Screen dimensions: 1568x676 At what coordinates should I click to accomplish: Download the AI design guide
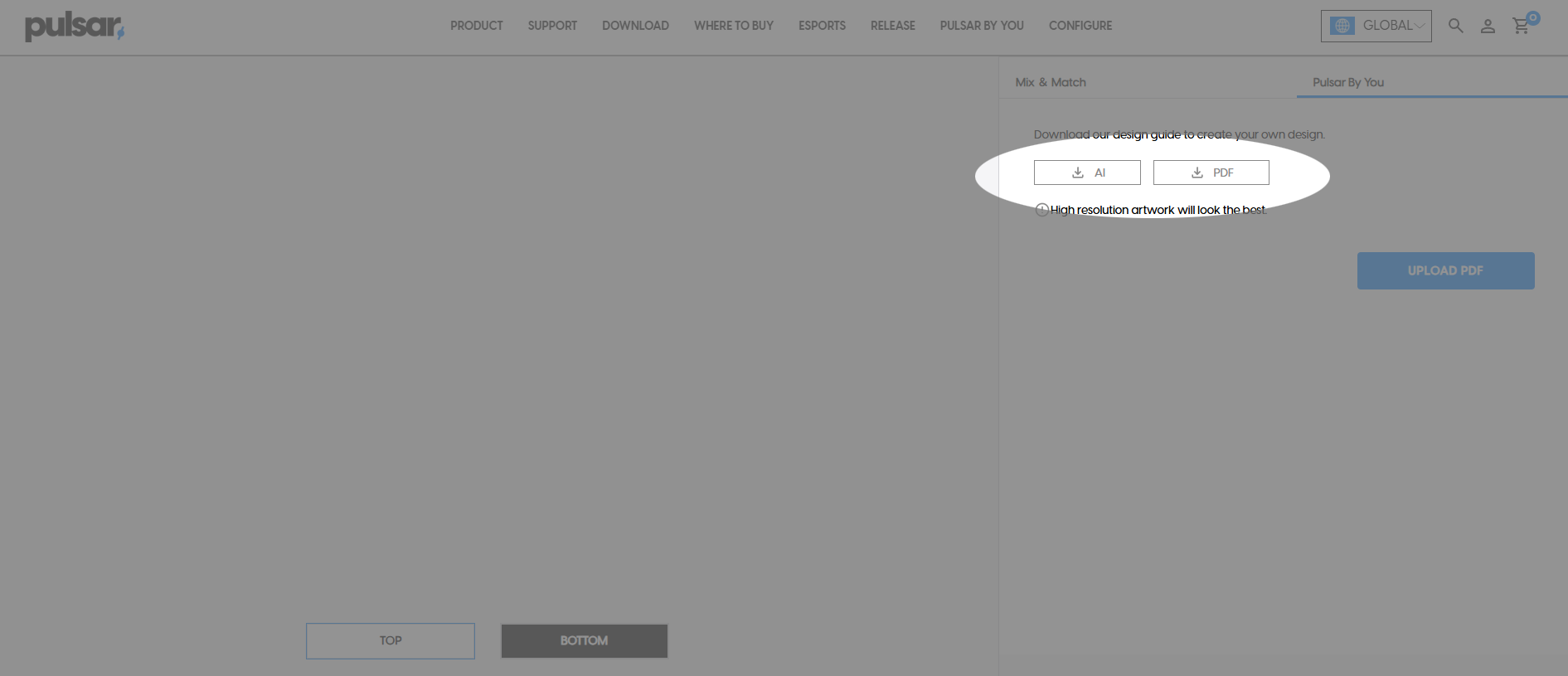(1087, 173)
